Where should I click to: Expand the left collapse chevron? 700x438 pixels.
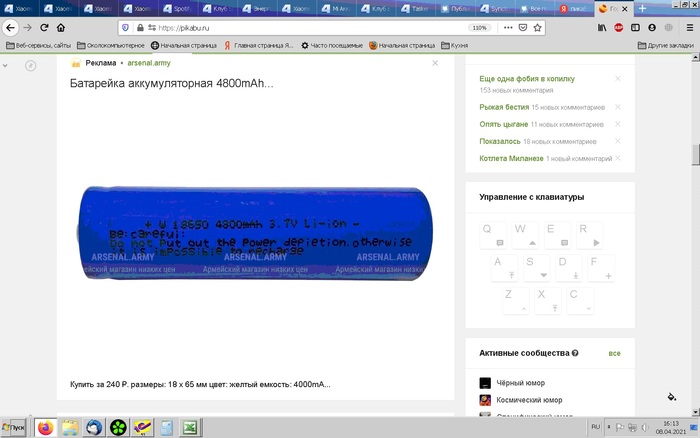click(5, 66)
